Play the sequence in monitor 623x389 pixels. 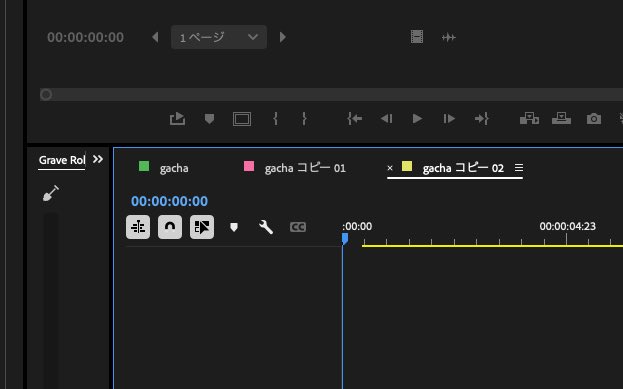pyautogui.click(x=417, y=118)
